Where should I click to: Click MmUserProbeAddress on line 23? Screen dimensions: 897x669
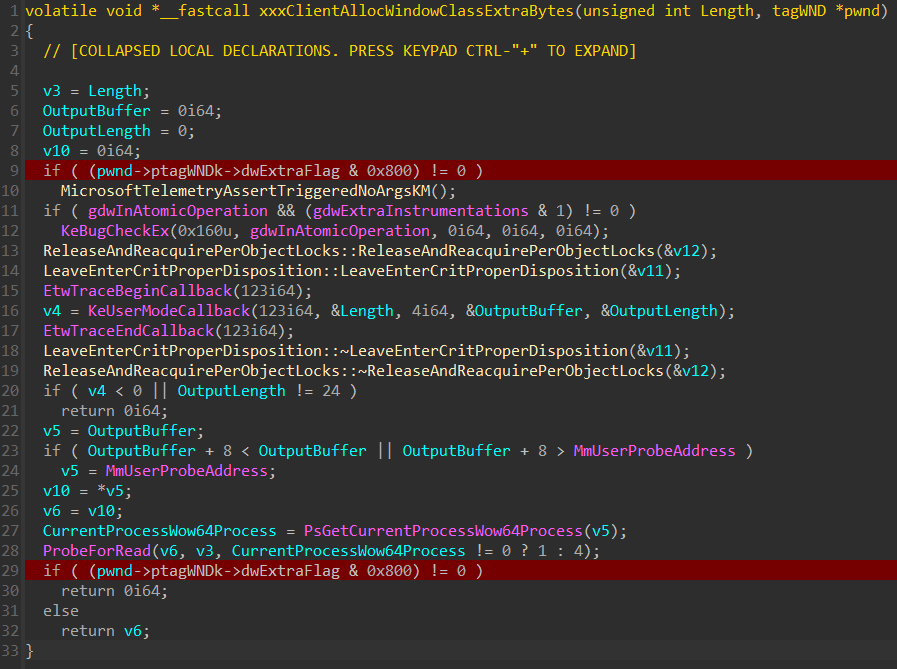tap(654, 450)
